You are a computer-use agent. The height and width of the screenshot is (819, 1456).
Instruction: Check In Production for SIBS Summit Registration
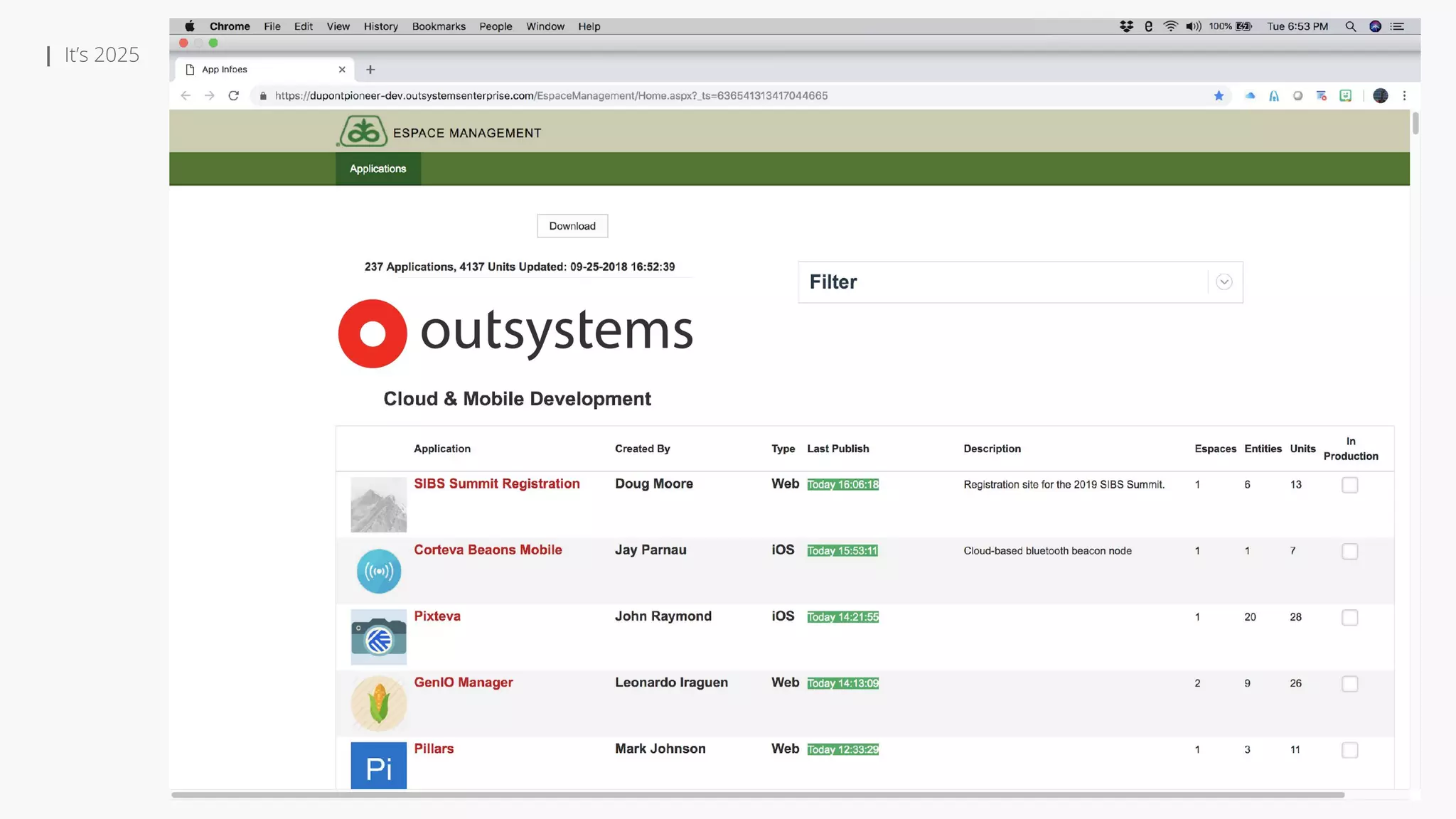pyautogui.click(x=1349, y=485)
